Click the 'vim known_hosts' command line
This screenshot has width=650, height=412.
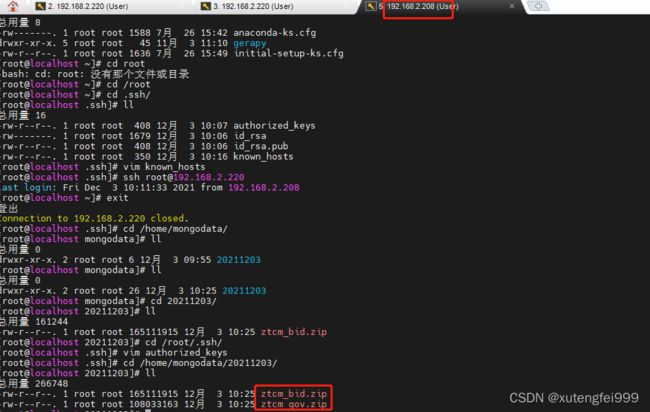103,167
